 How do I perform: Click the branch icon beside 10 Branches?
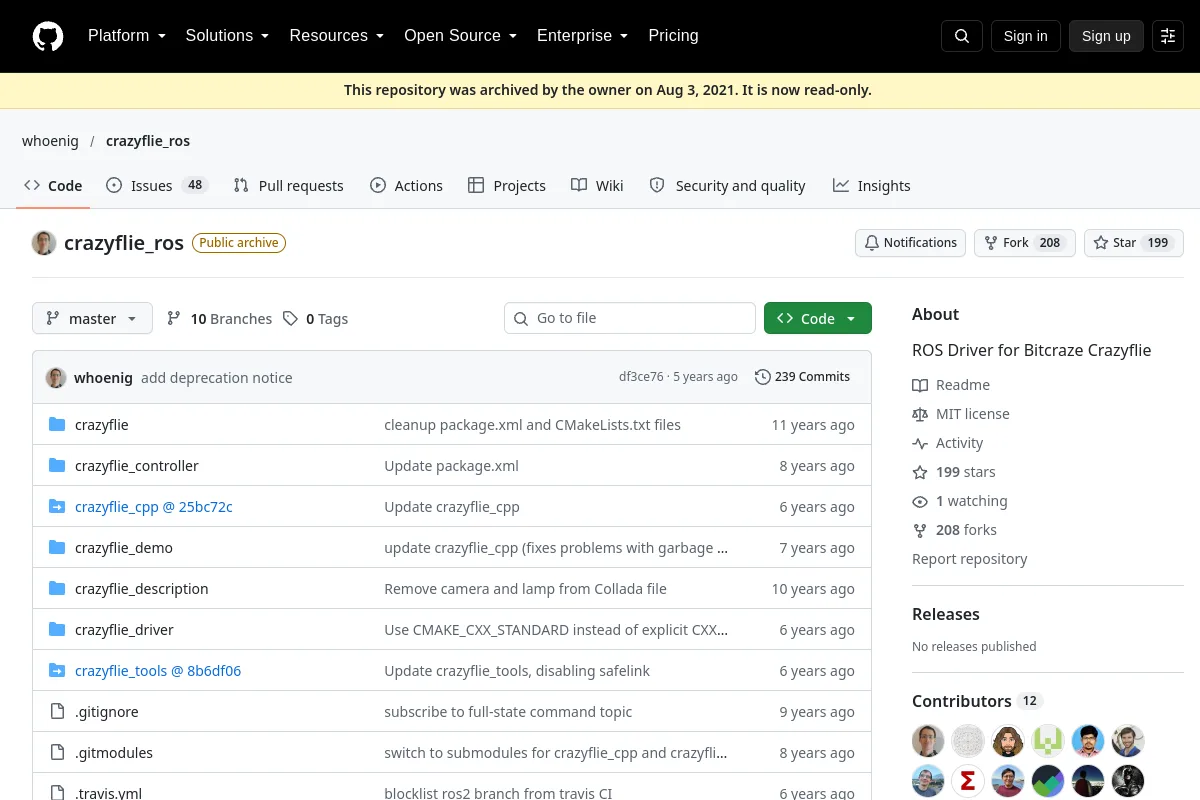point(174,318)
